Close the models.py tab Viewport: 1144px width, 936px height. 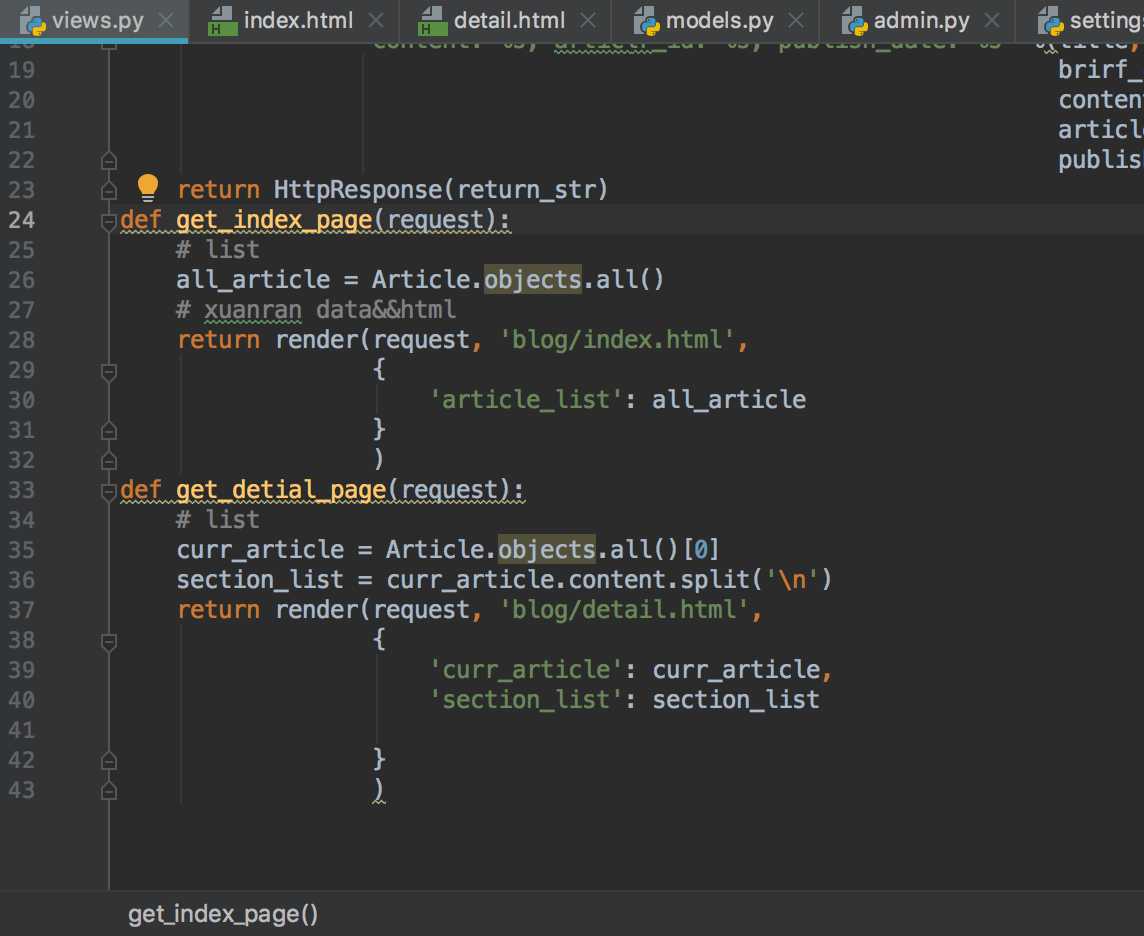pyautogui.click(x=796, y=20)
